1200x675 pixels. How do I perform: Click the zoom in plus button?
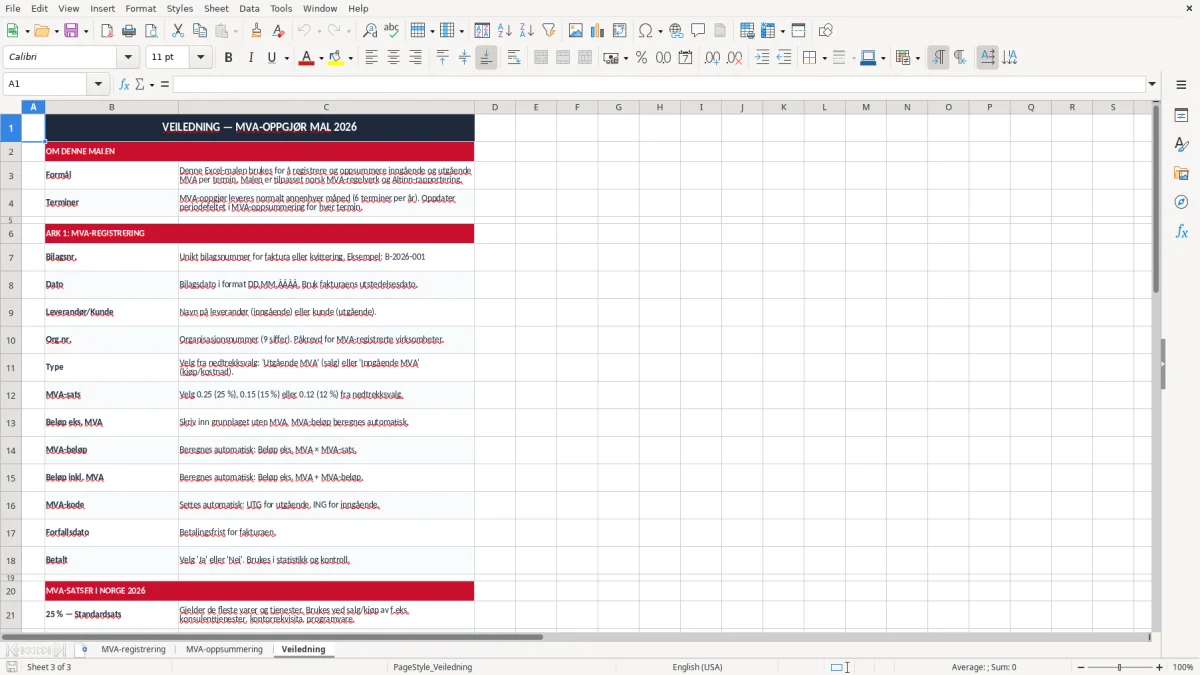pyautogui.click(x=1159, y=667)
